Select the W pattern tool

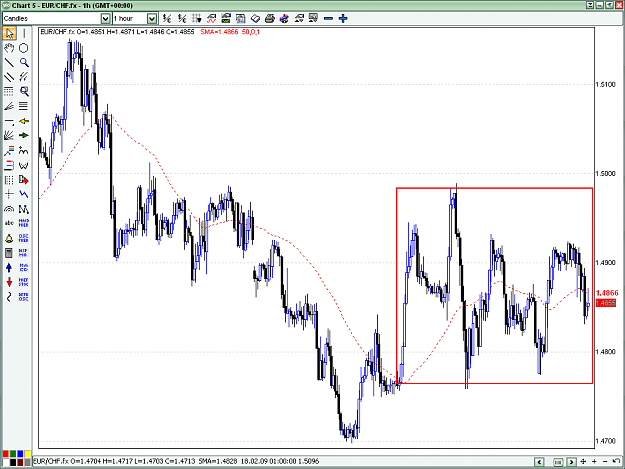(24, 165)
